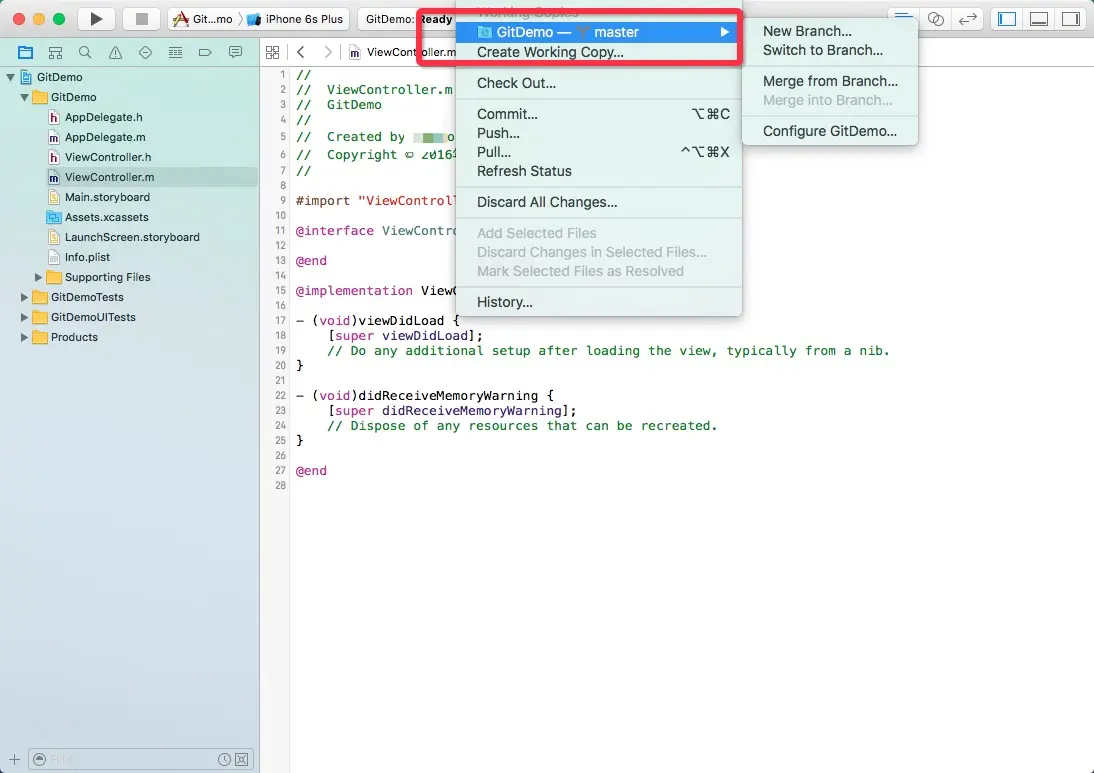Show the Symbol navigator

pyautogui.click(x=55, y=52)
